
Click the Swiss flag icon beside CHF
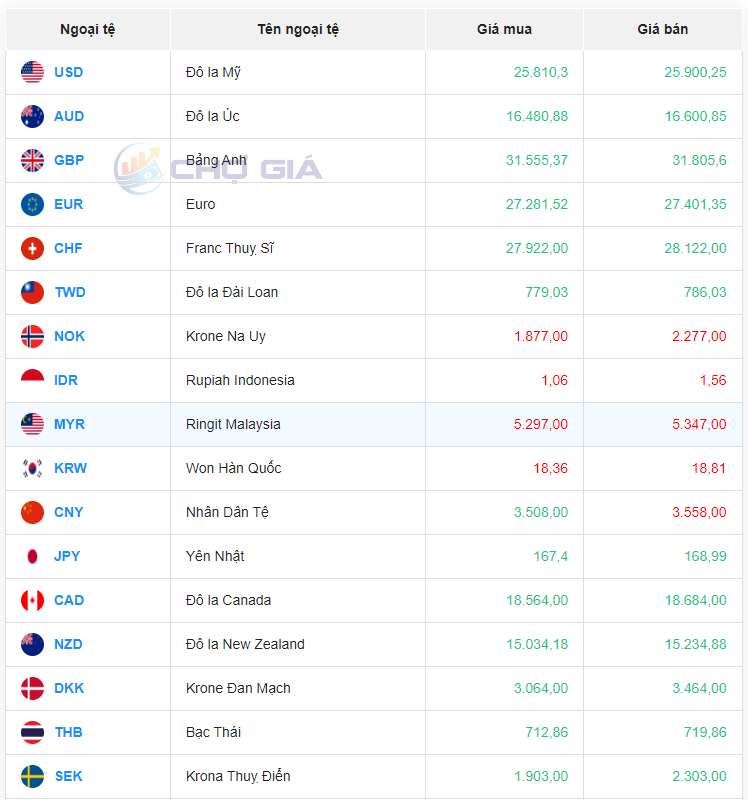32,248
